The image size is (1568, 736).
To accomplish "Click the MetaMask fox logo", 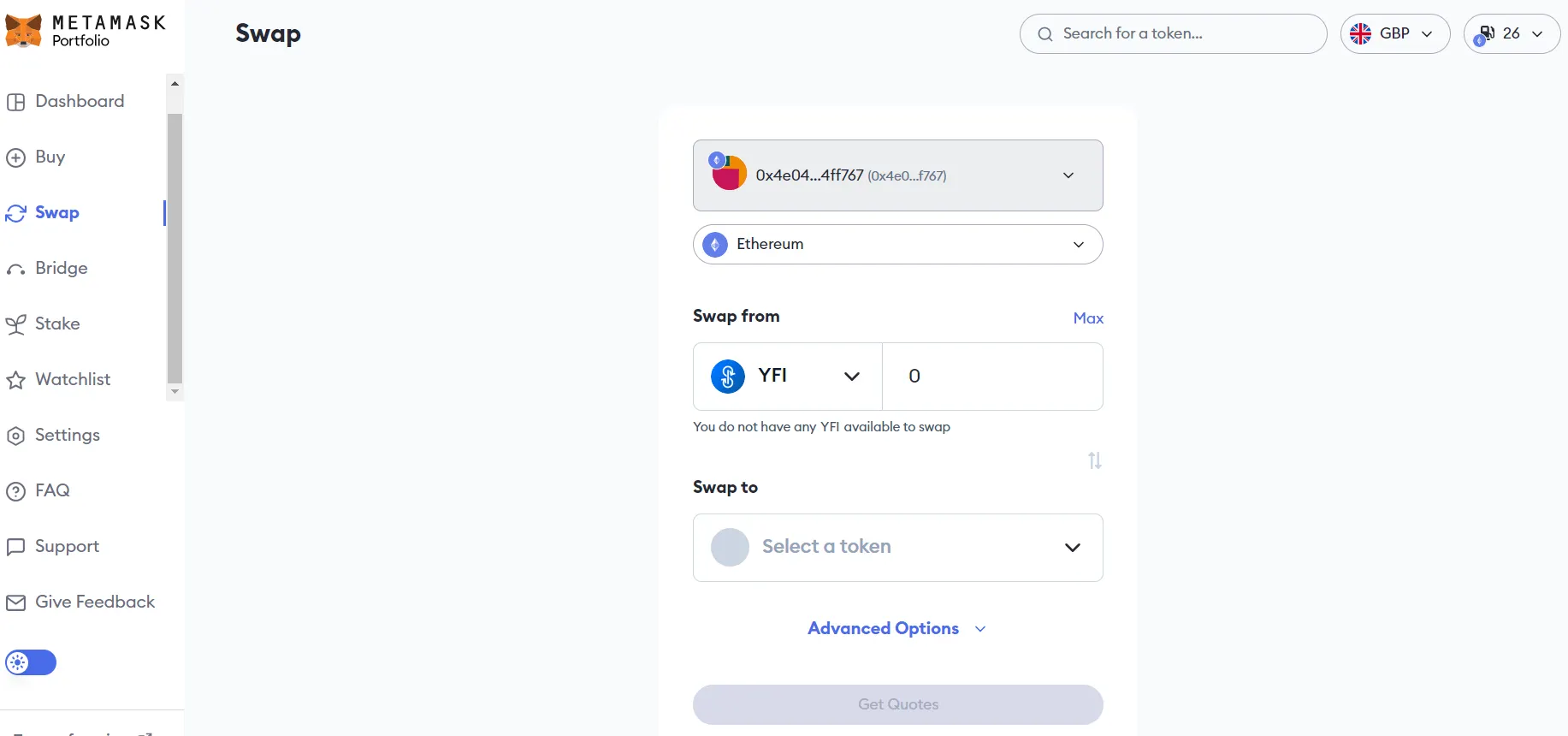I will tap(23, 31).
